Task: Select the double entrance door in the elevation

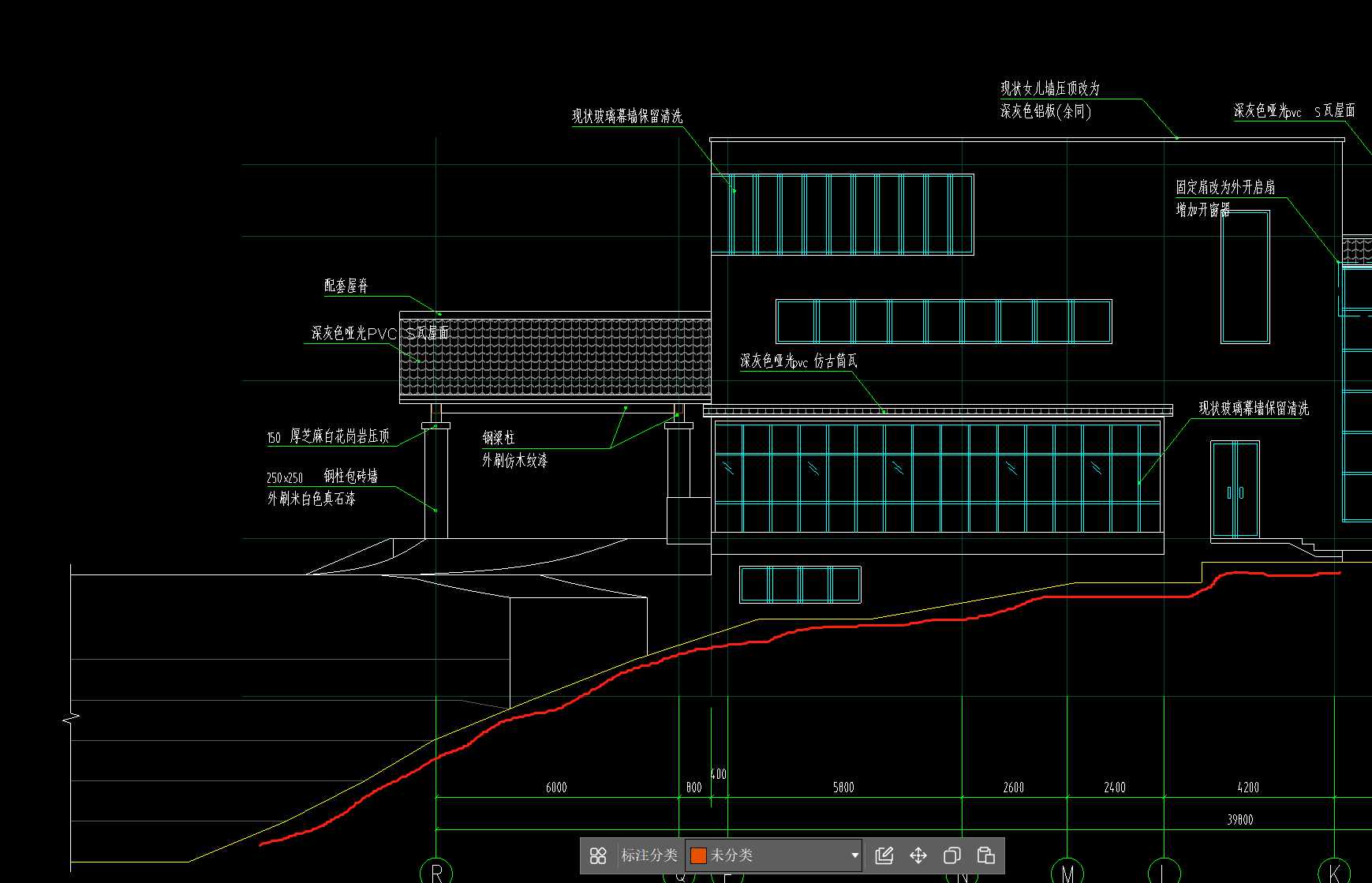Action: coord(1236,490)
